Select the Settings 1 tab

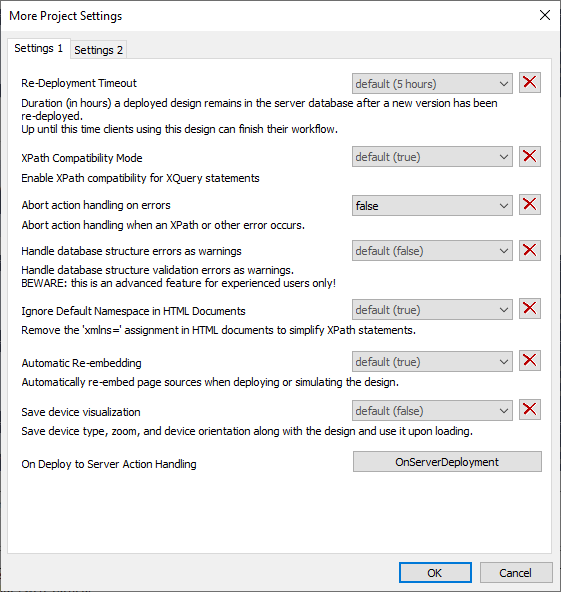pos(39,48)
